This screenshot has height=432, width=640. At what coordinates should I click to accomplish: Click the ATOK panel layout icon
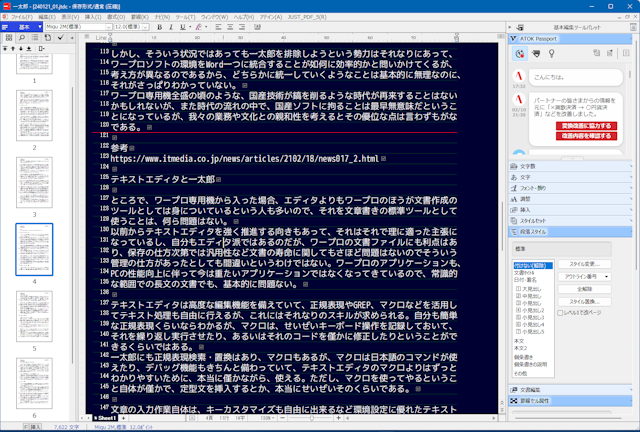[x=626, y=53]
